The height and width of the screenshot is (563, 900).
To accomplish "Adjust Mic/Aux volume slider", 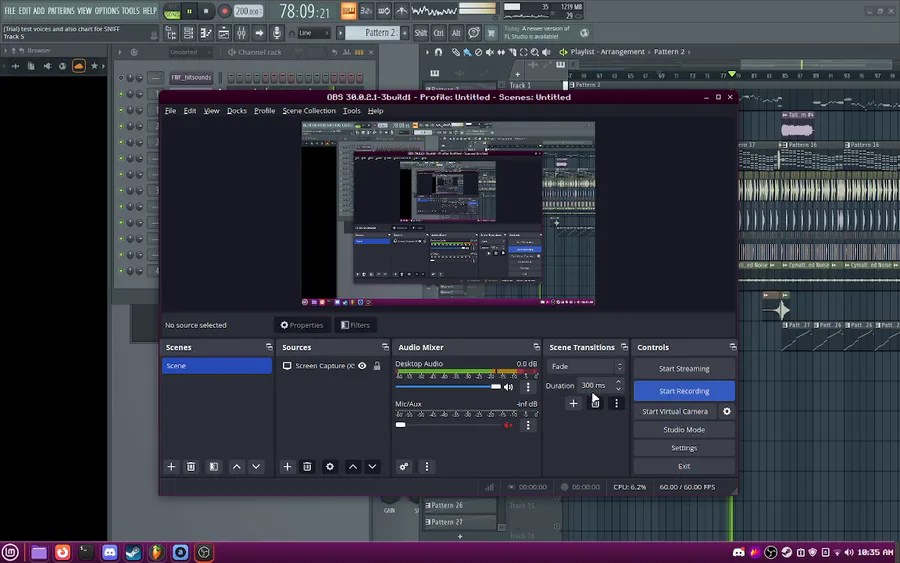I will (x=448, y=425).
